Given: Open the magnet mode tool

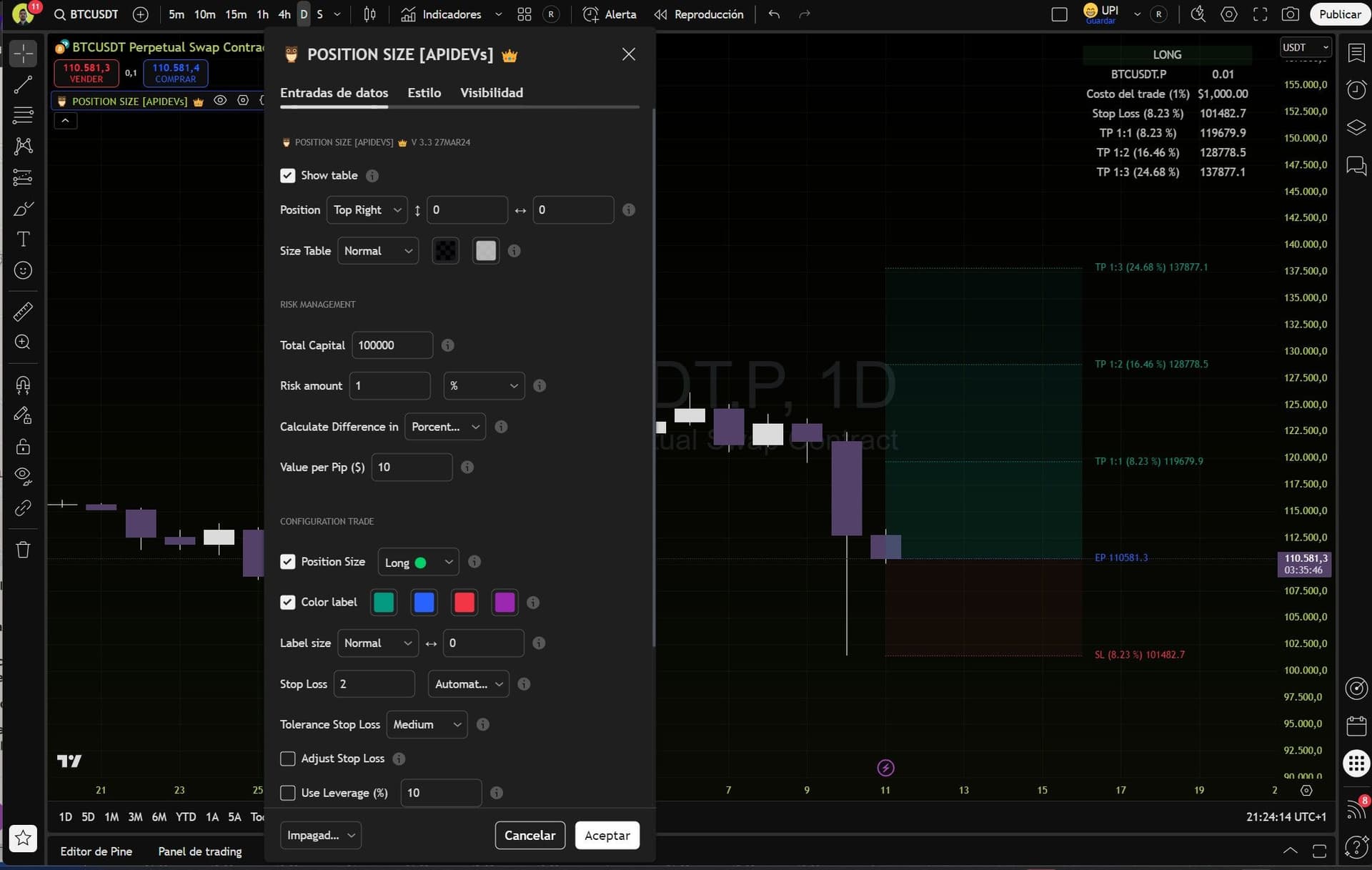Looking at the screenshot, I should pyautogui.click(x=23, y=385).
